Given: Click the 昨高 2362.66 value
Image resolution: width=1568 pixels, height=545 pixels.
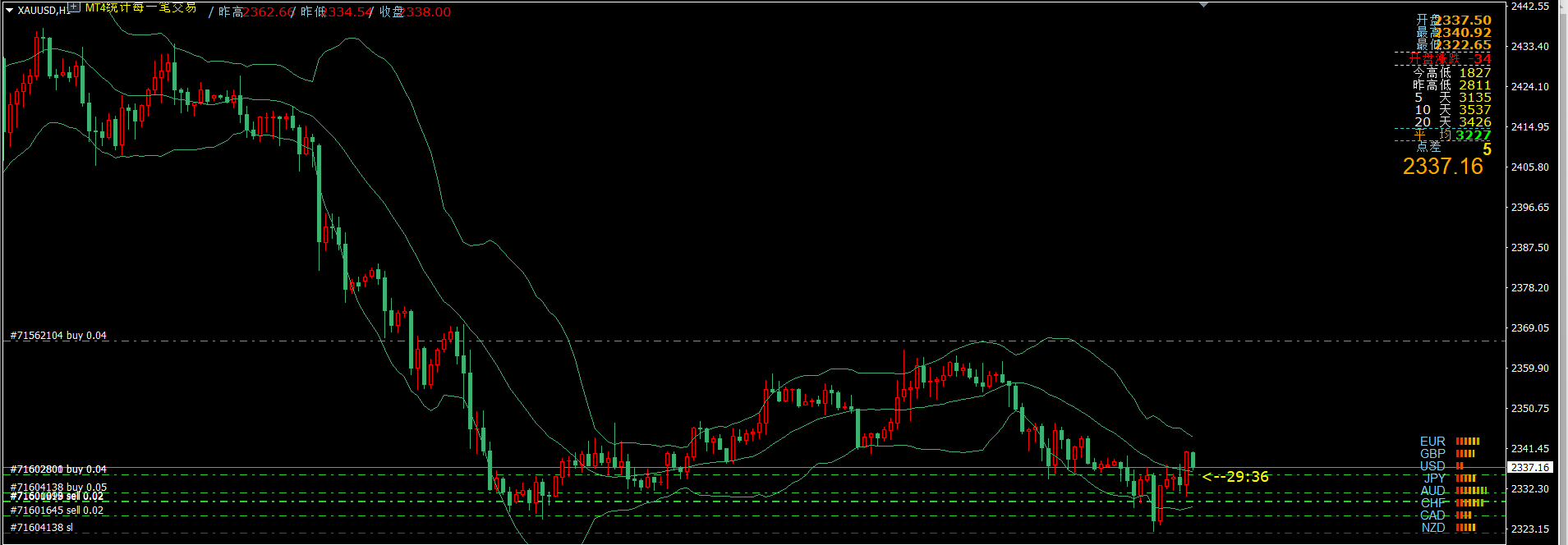Looking at the screenshot, I should click(x=255, y=12).
